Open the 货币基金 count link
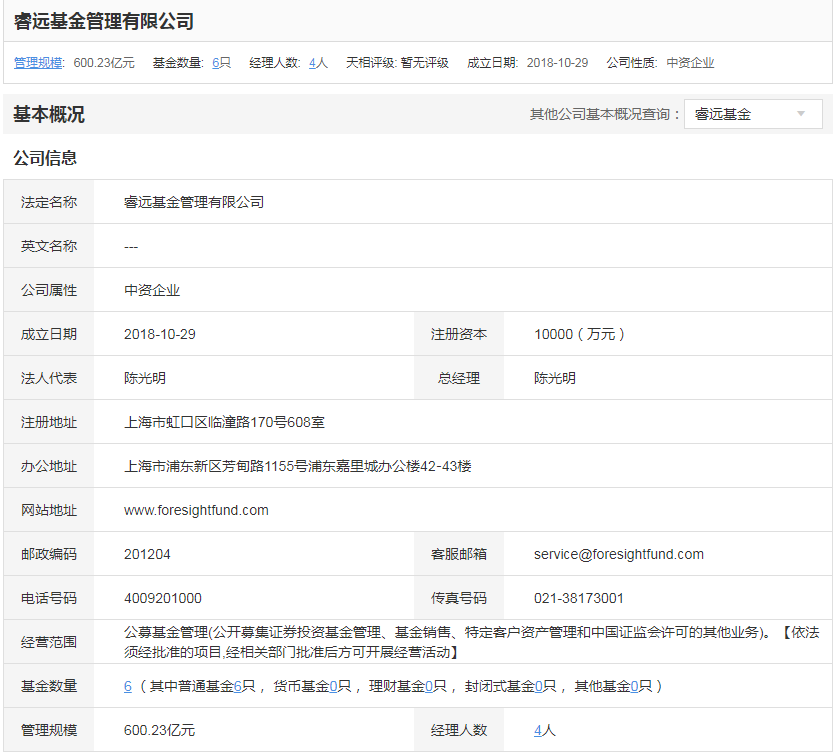This screenshot has width=834, height=755. click(333, 686)
